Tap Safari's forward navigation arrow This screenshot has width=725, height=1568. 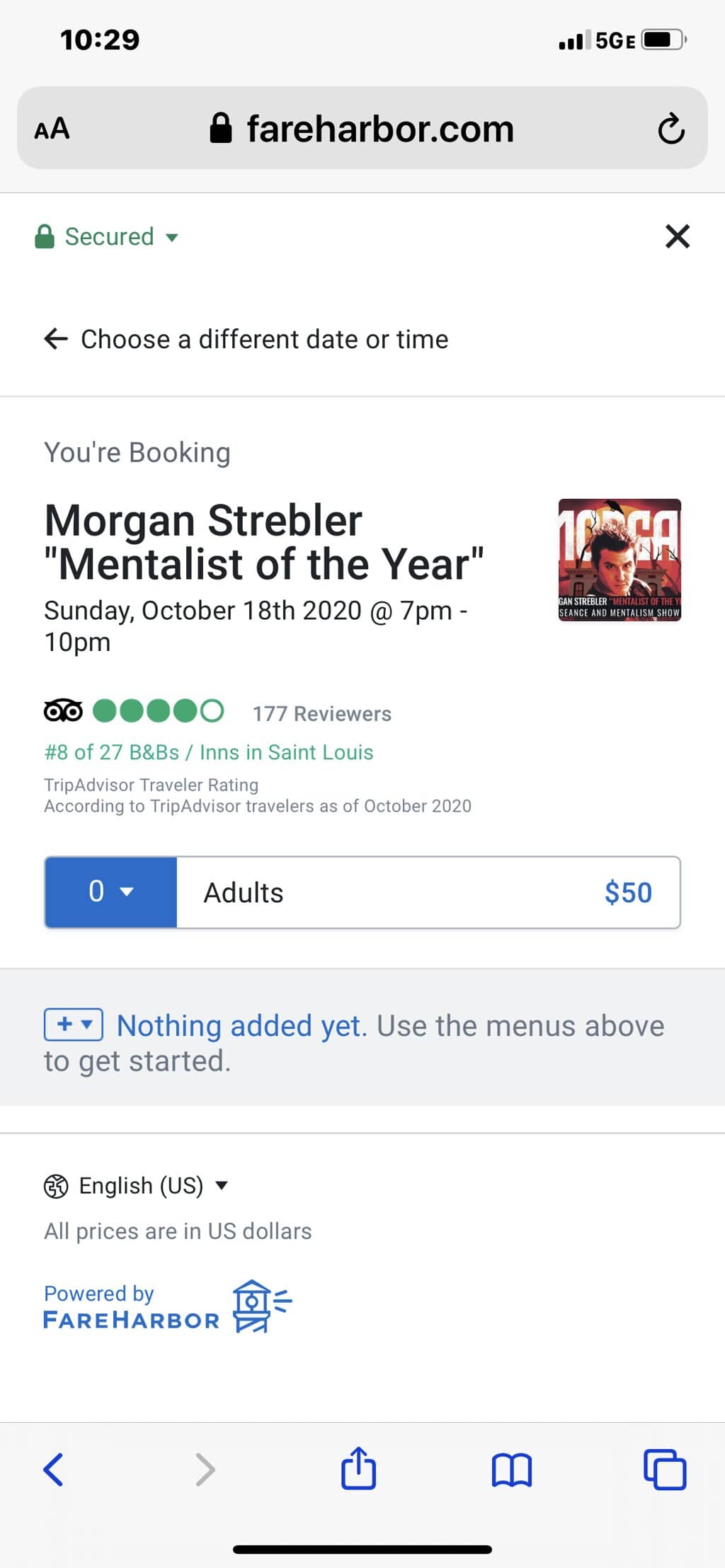[205, 1469]
